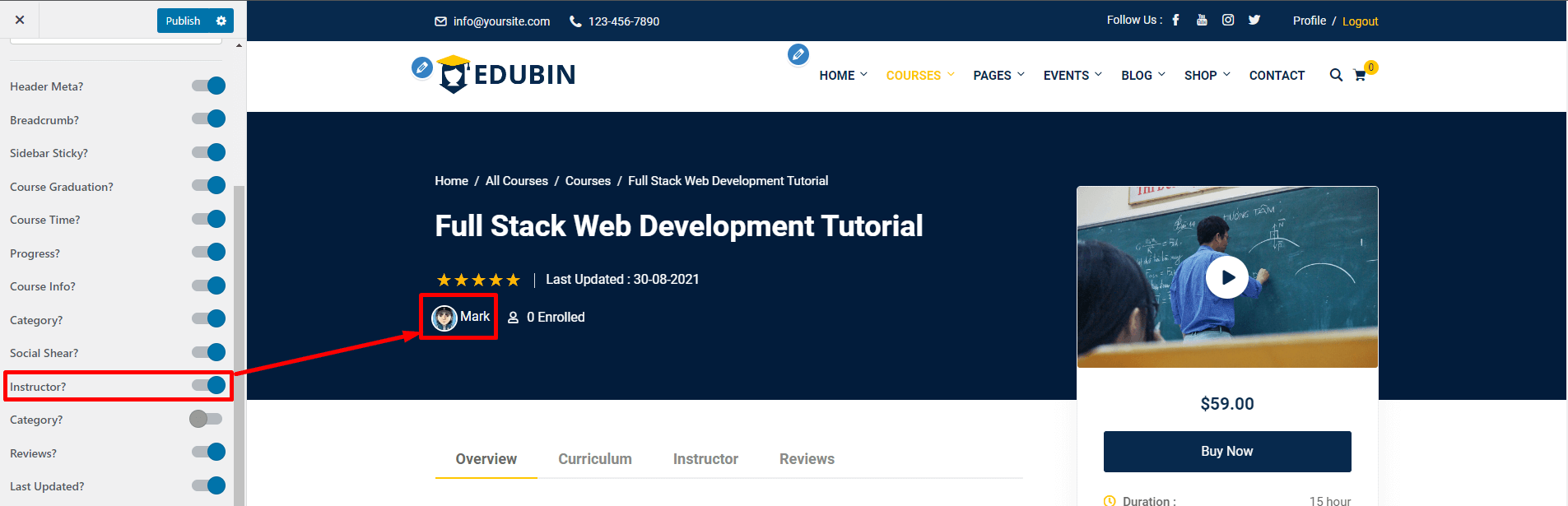Click the edit pencil beside Edubin logo
Screen dimensions: 1568x506
click(421, 67)
